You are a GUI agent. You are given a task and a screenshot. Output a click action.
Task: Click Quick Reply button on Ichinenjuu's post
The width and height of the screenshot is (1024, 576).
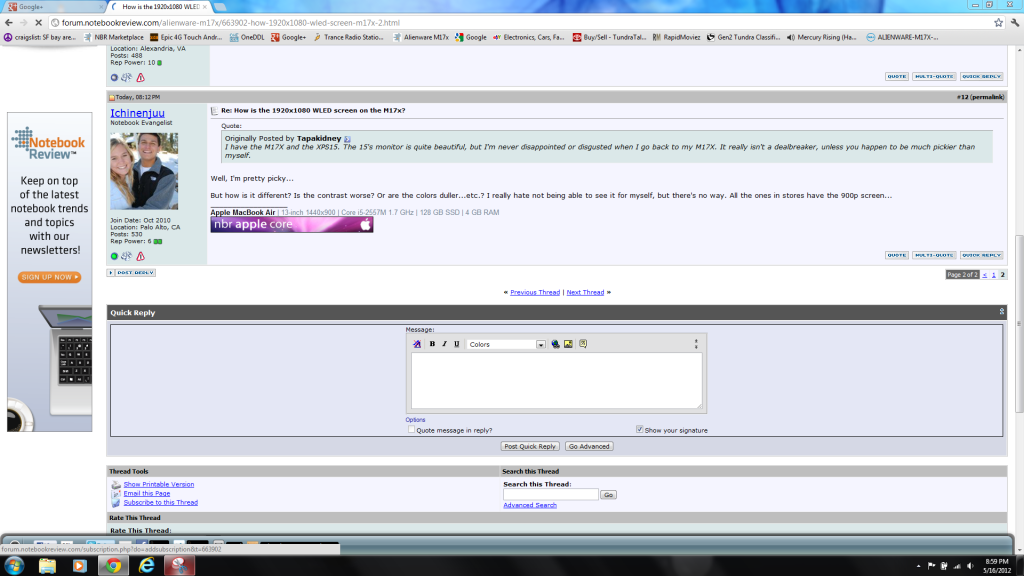[x=981, y=255]
